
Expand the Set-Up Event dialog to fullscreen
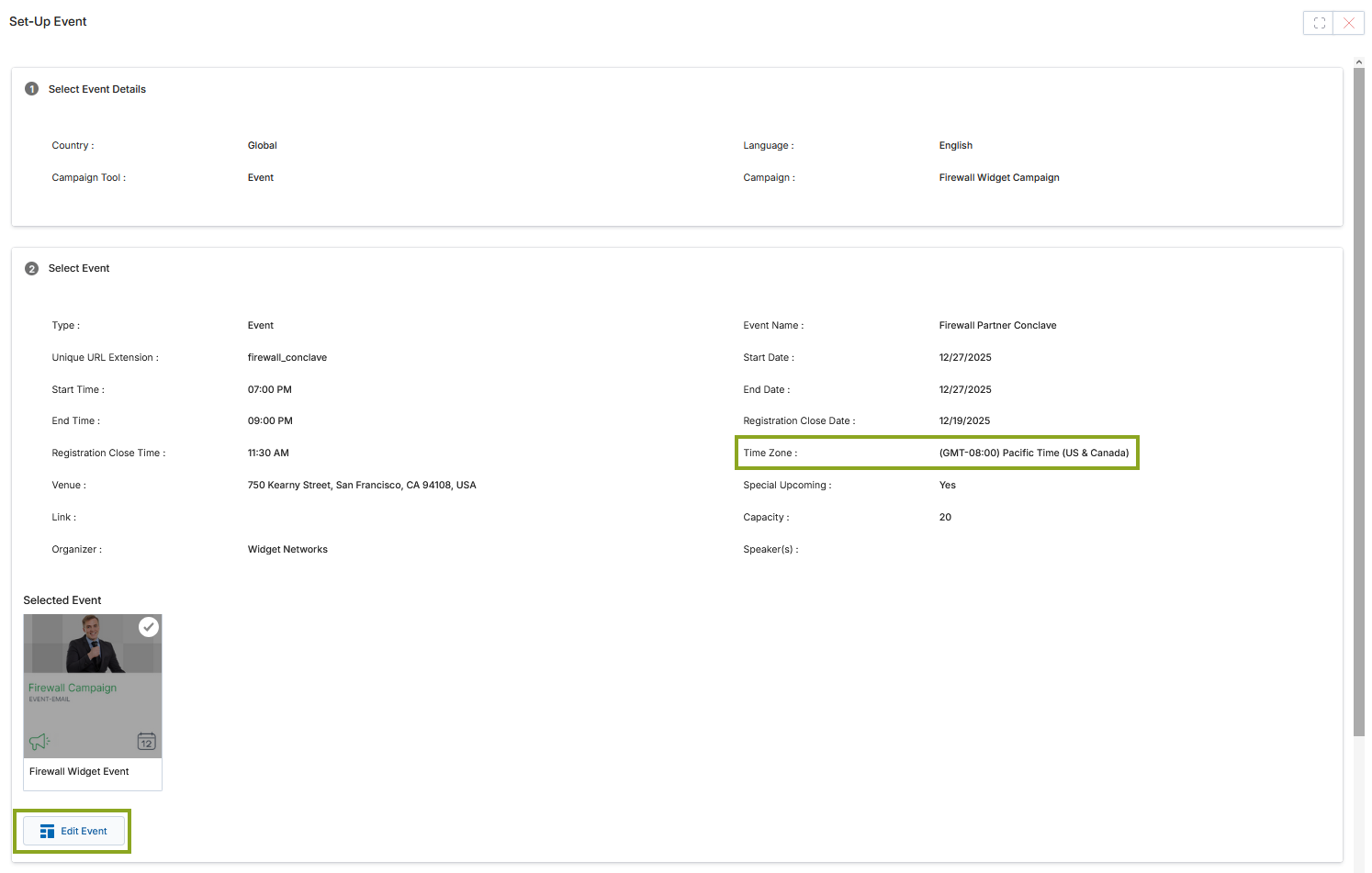tap(1319, 23)
